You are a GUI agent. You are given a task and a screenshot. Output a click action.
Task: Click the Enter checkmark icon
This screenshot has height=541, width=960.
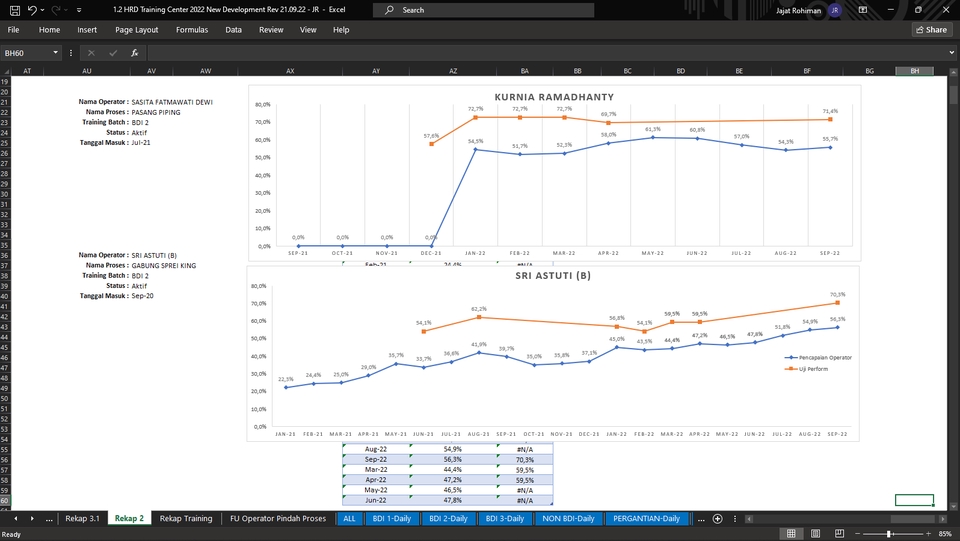tap(113, 53)
